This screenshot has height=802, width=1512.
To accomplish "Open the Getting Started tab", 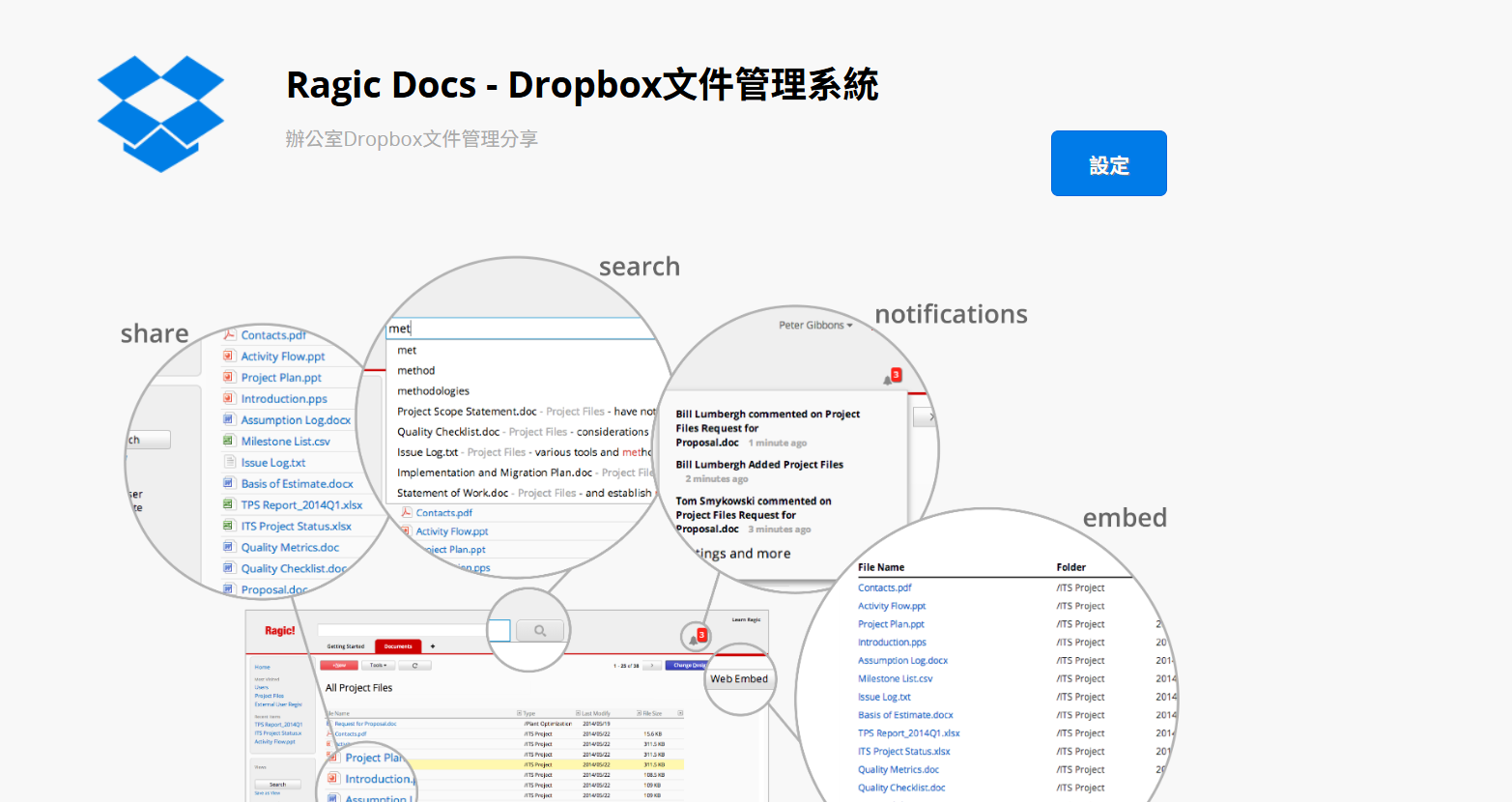I will pyautogui.click(x=346, y=646).
